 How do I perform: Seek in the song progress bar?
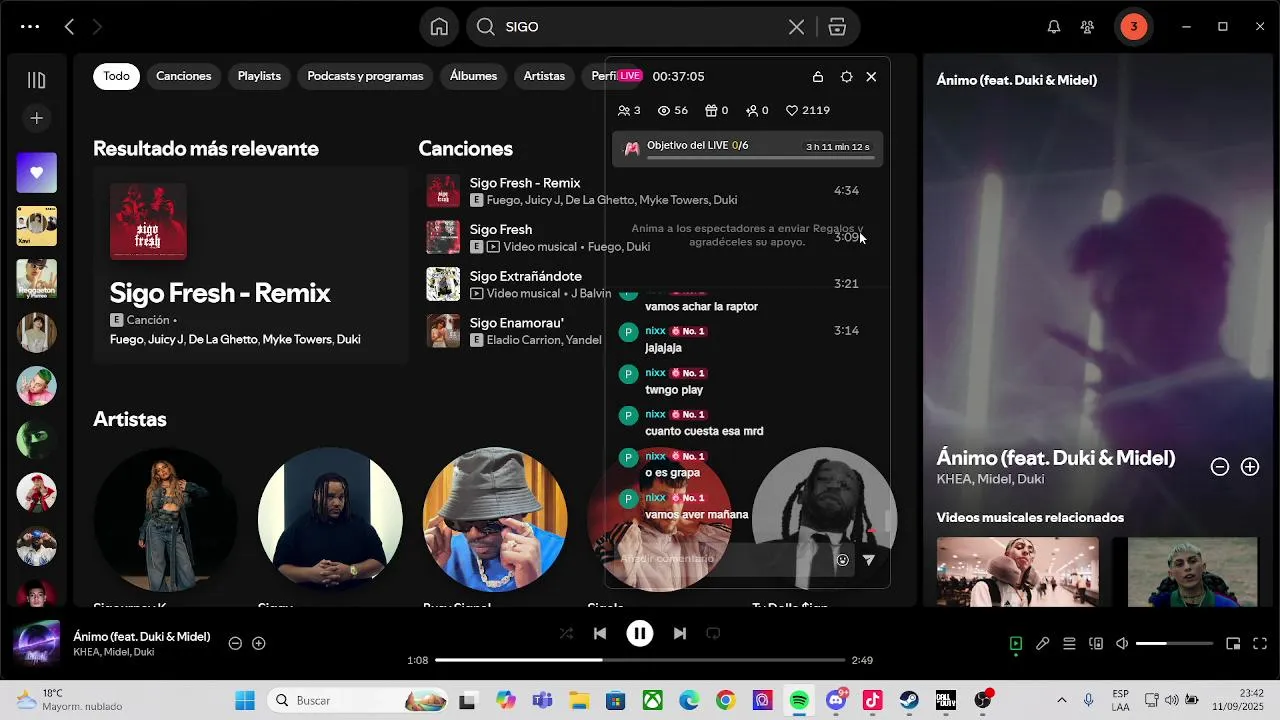(640, 660)
